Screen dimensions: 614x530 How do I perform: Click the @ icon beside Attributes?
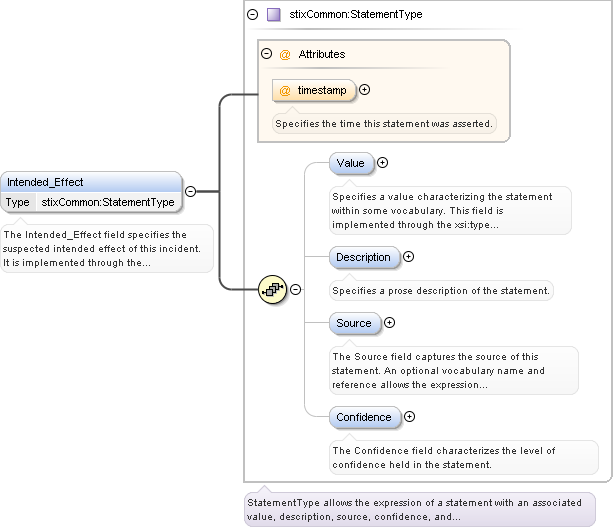pos(285,54)
